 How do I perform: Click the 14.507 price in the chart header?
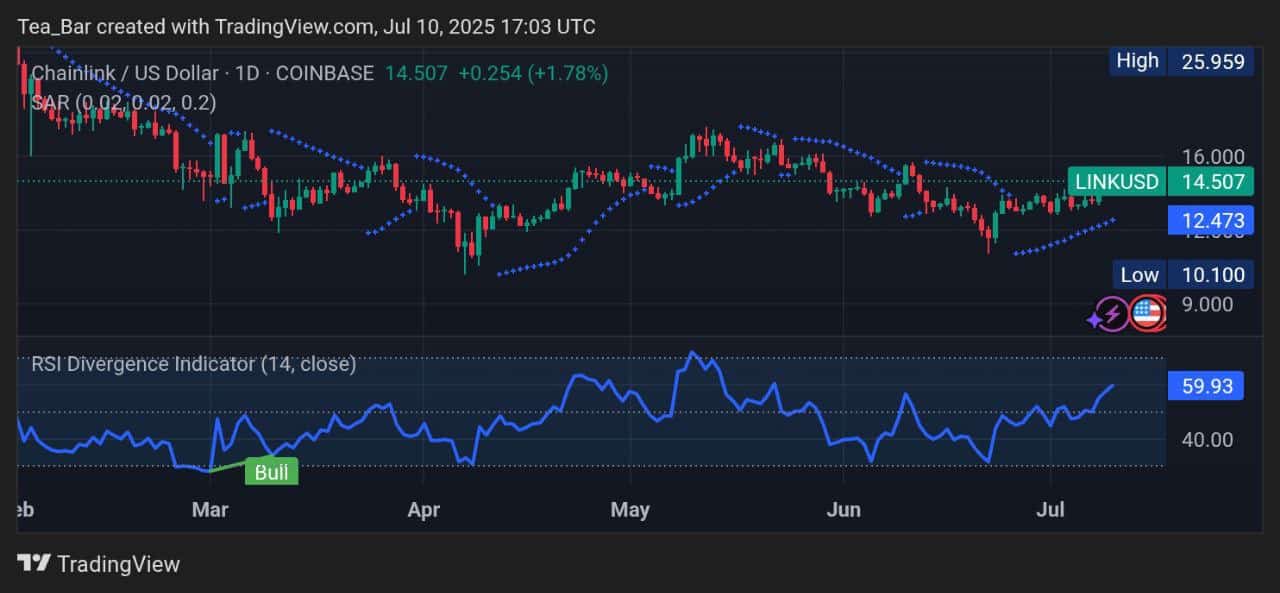(x=416, y=73)
